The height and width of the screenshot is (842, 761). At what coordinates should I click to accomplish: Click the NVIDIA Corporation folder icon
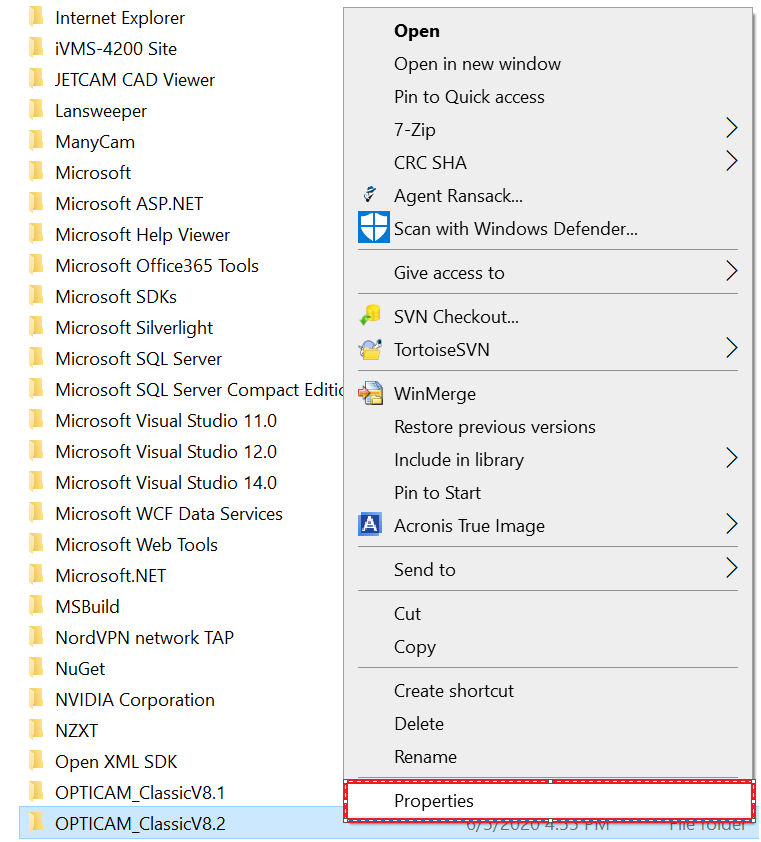pos(37,699)
